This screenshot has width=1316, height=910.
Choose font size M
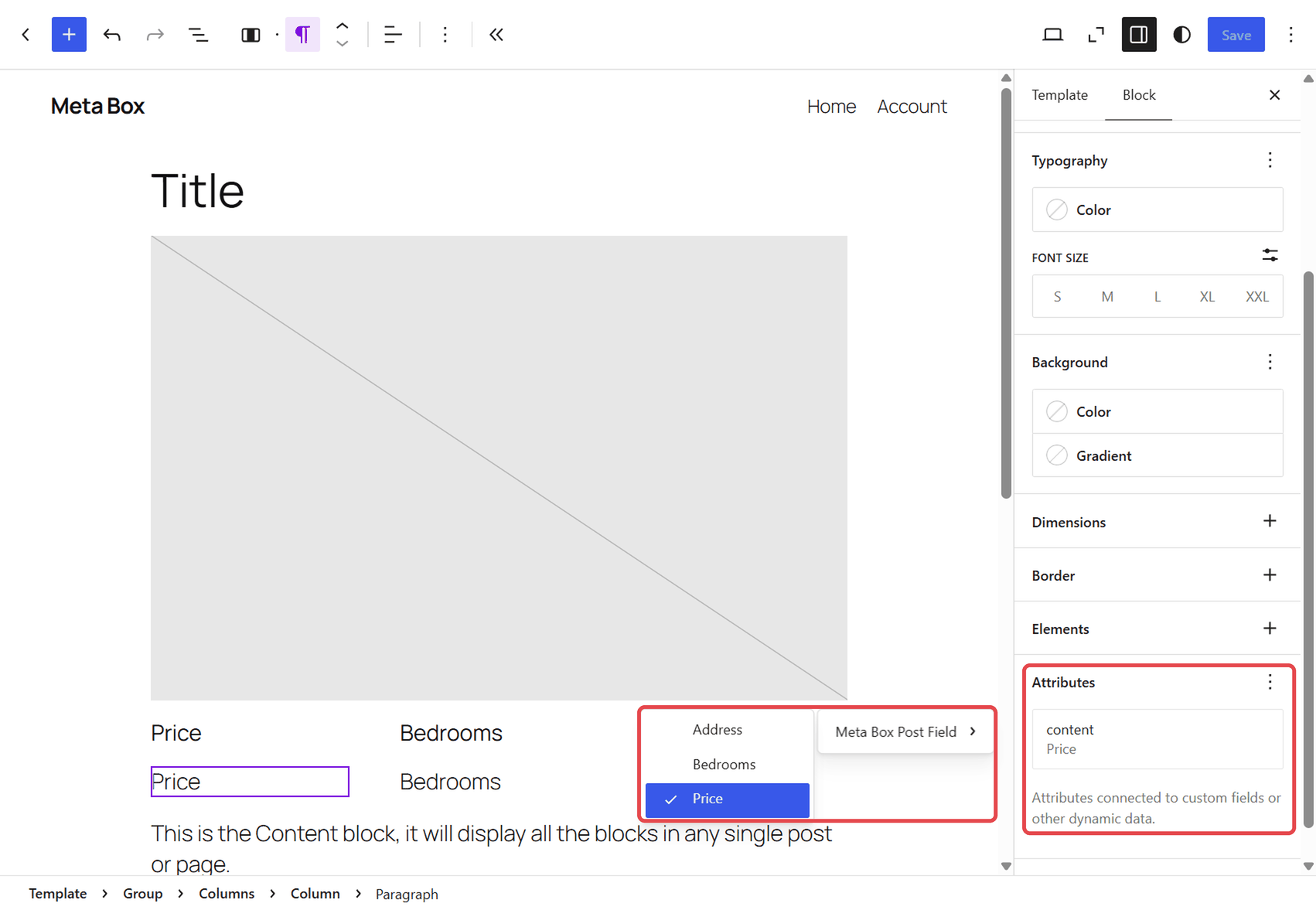1107,297
